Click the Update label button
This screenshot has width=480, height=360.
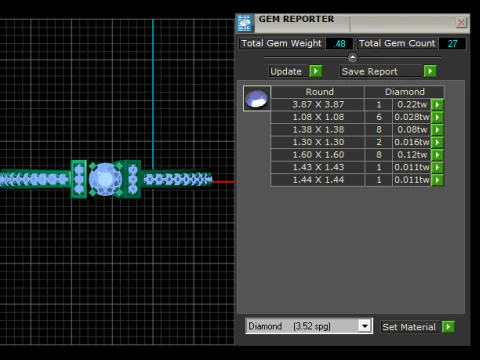[288, 71]
